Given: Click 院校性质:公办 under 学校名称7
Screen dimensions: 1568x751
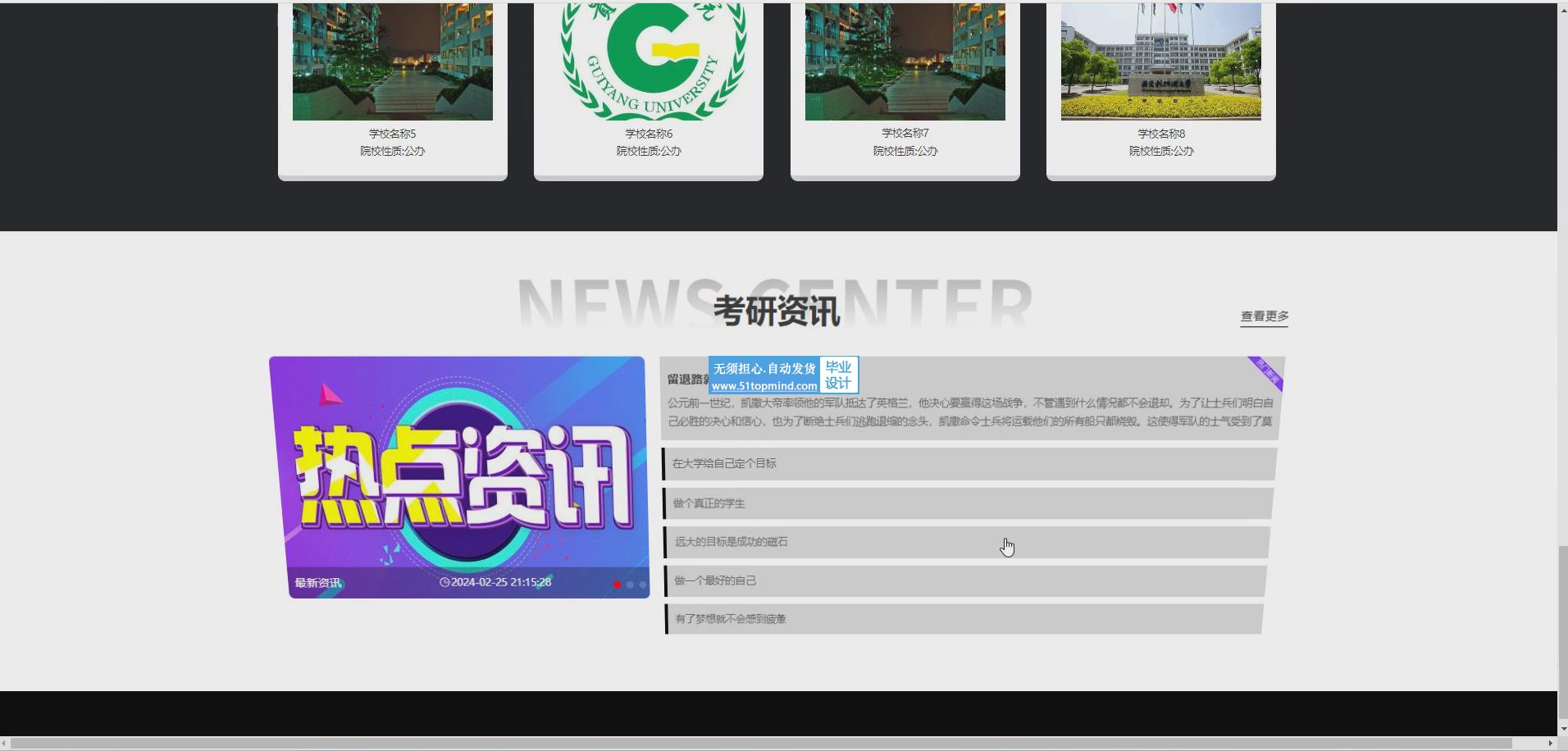Looking at the screenshot, I should (905, 151).
